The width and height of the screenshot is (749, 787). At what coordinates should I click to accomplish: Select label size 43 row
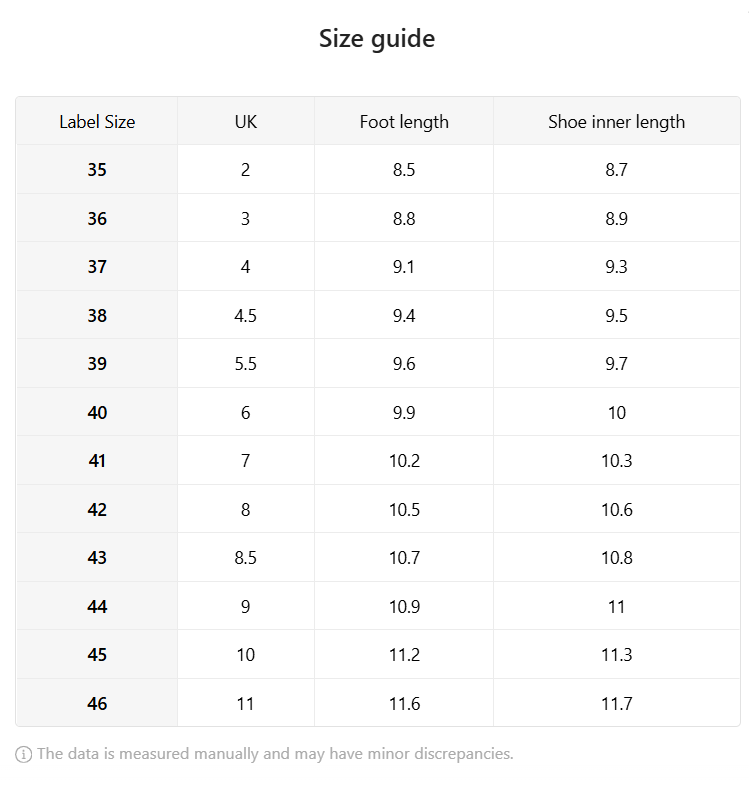coord(378,558)
